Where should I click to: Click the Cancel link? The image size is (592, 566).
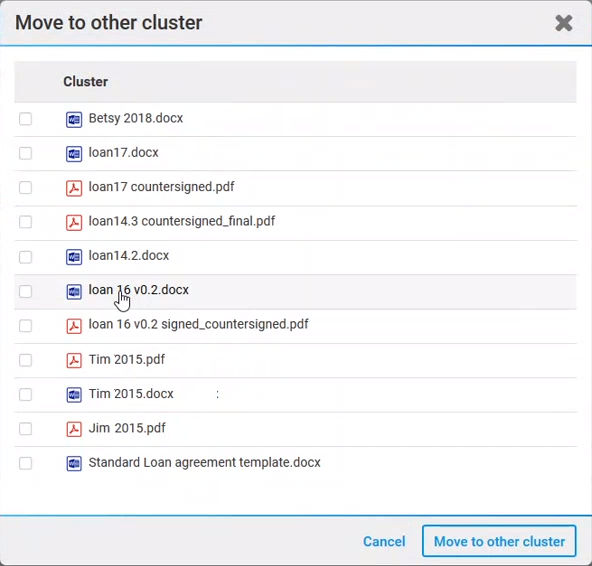[x=384, y=541]
